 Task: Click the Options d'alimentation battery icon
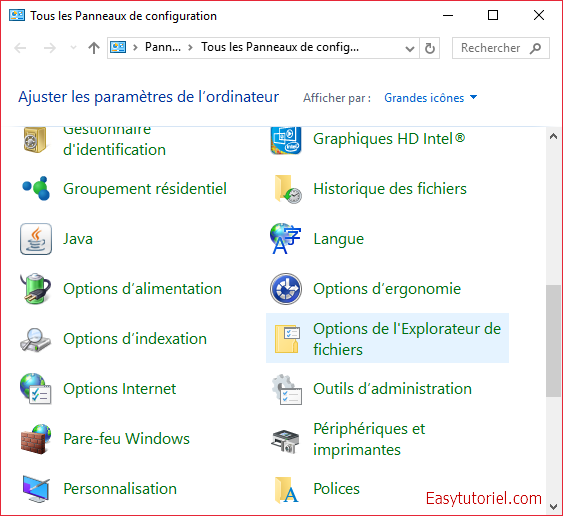36,289
